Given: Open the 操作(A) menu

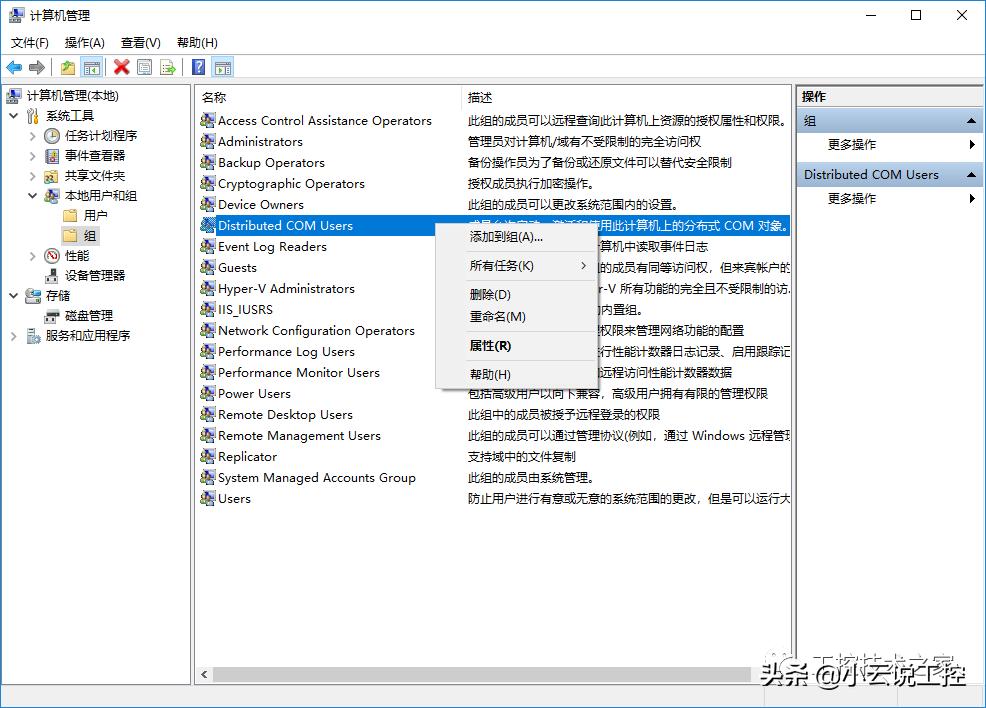Looking at the screenshot, I should pos(84,42).
